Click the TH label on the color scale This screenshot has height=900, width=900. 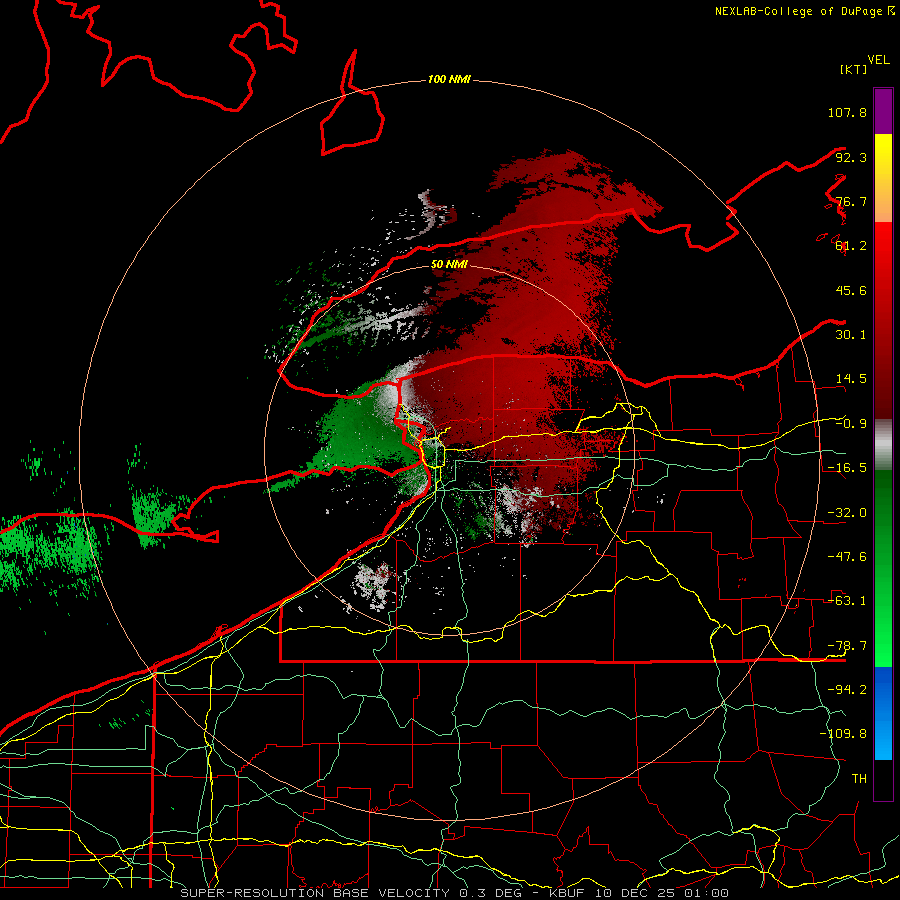click(x=859, y=779)
